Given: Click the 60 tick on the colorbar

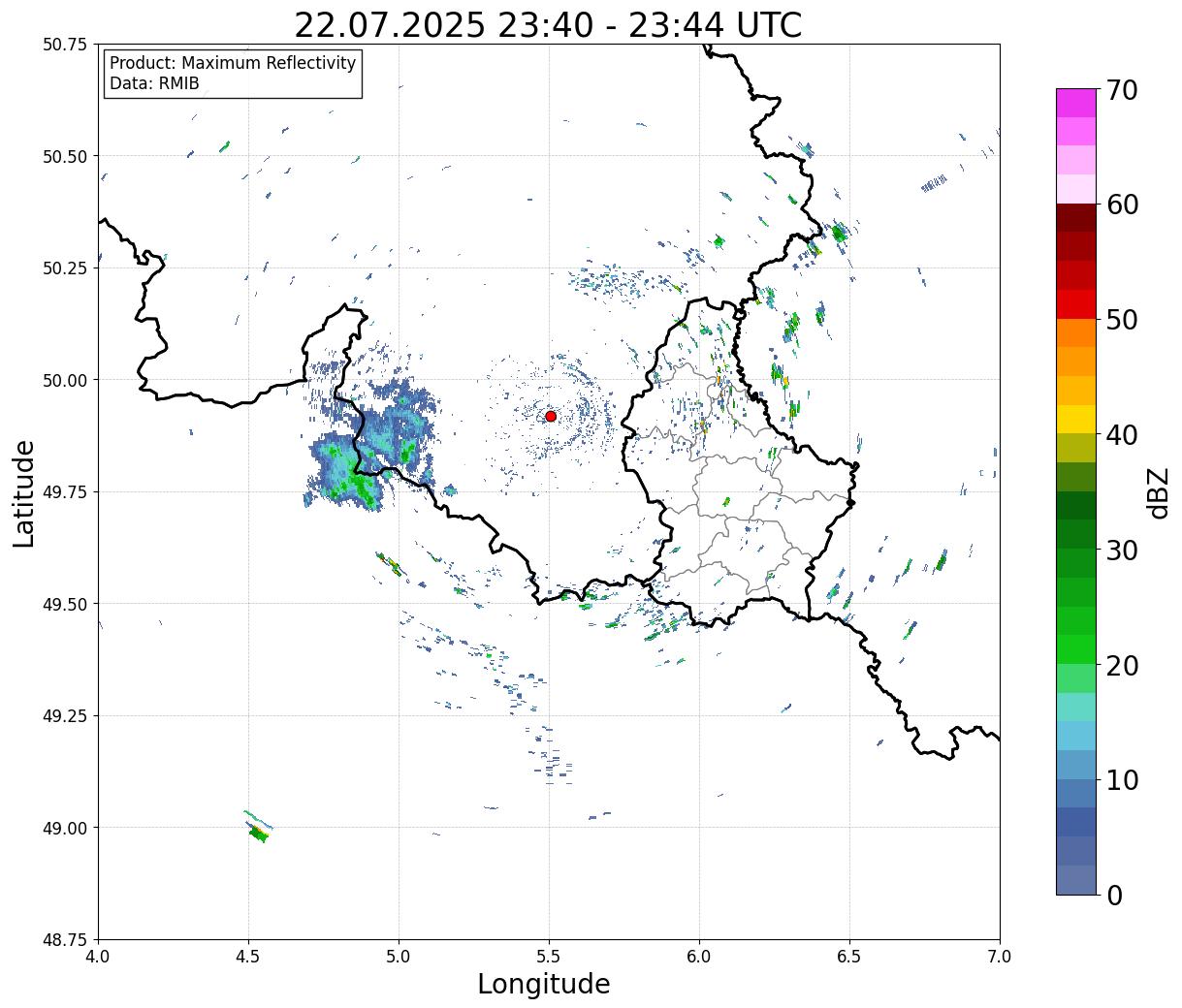Looking at the screenshot, I should point(1121,205).
